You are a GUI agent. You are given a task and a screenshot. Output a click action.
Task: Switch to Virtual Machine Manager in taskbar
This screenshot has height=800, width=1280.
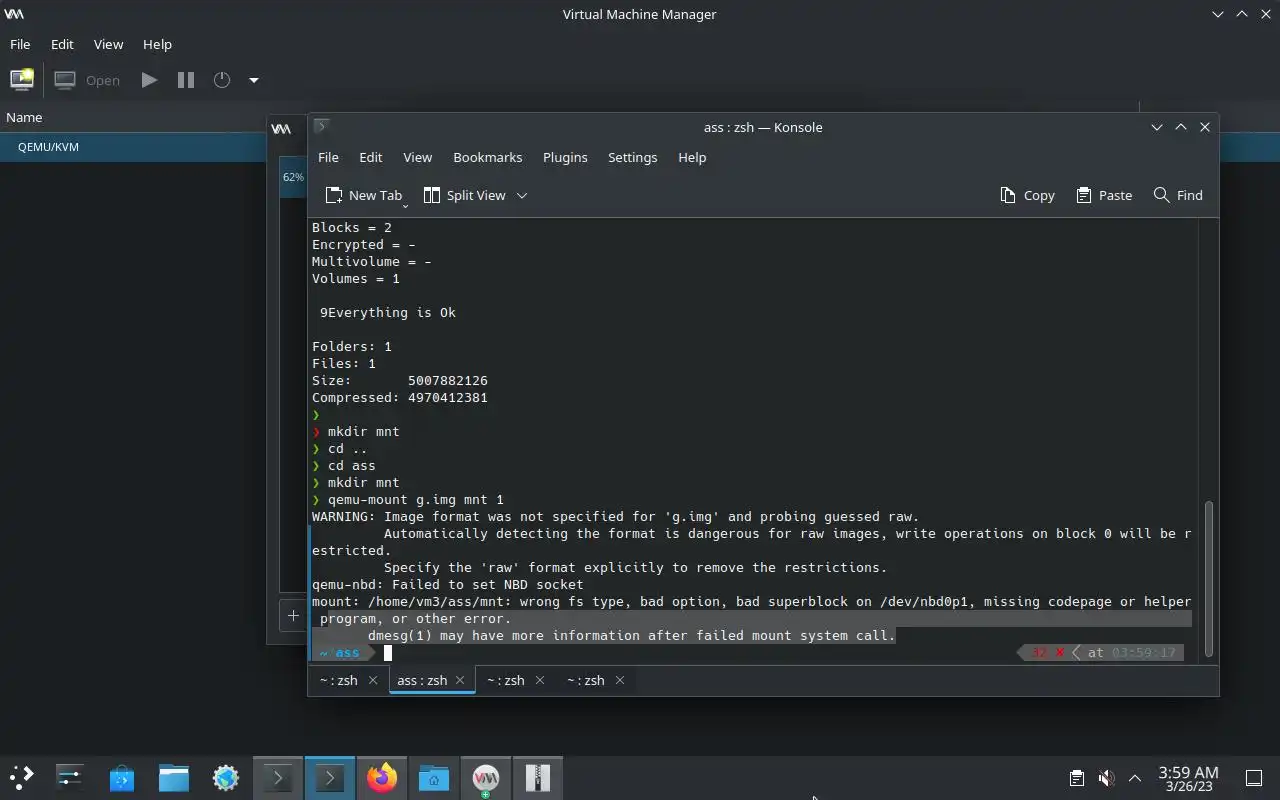tap(486, 778)
